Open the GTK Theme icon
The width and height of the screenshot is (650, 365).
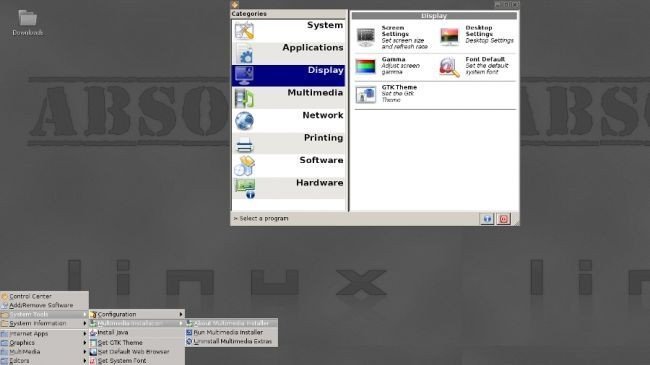366,94
